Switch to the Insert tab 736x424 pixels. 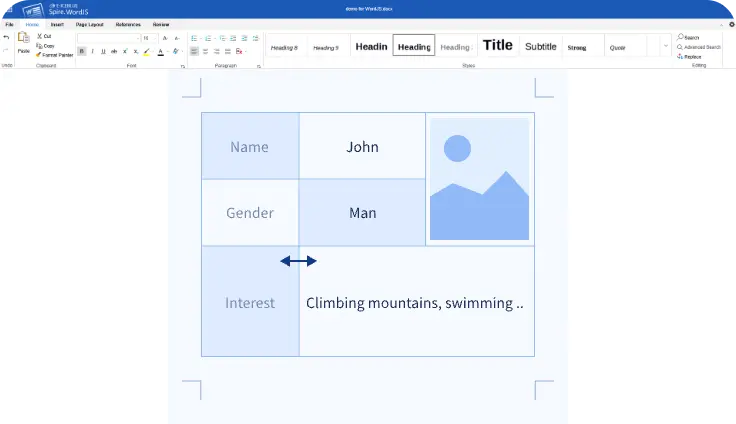coord(58,24)
